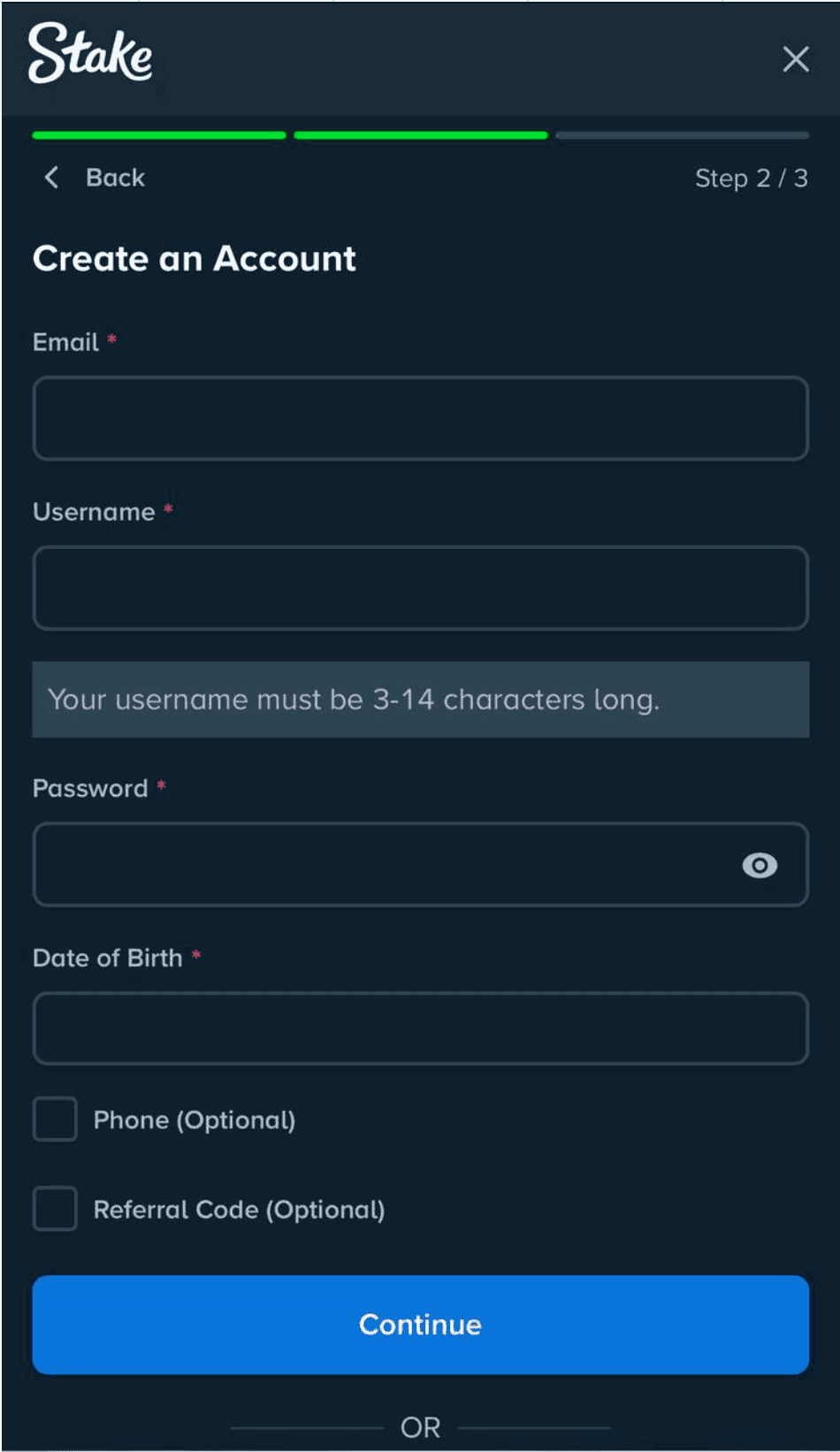Show password with the eye icon
The image size is (840, 1452).
click(760, 865)
